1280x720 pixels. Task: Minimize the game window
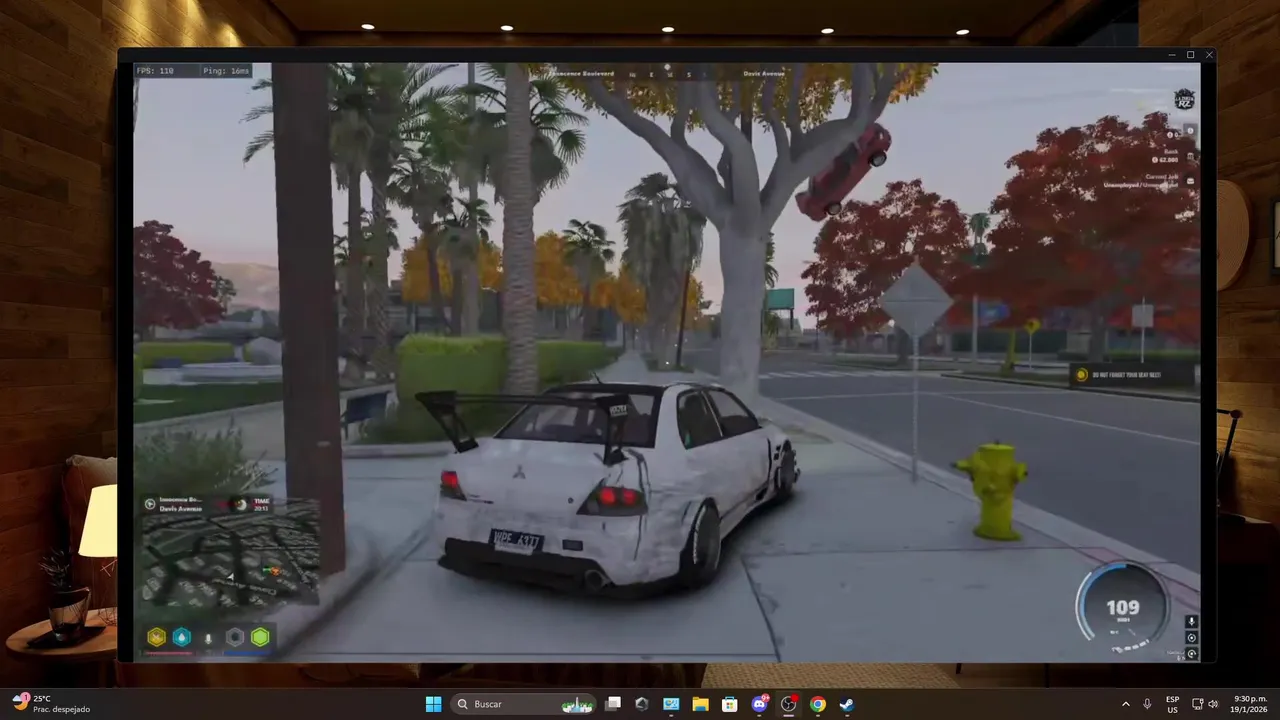coord(1172,55)
